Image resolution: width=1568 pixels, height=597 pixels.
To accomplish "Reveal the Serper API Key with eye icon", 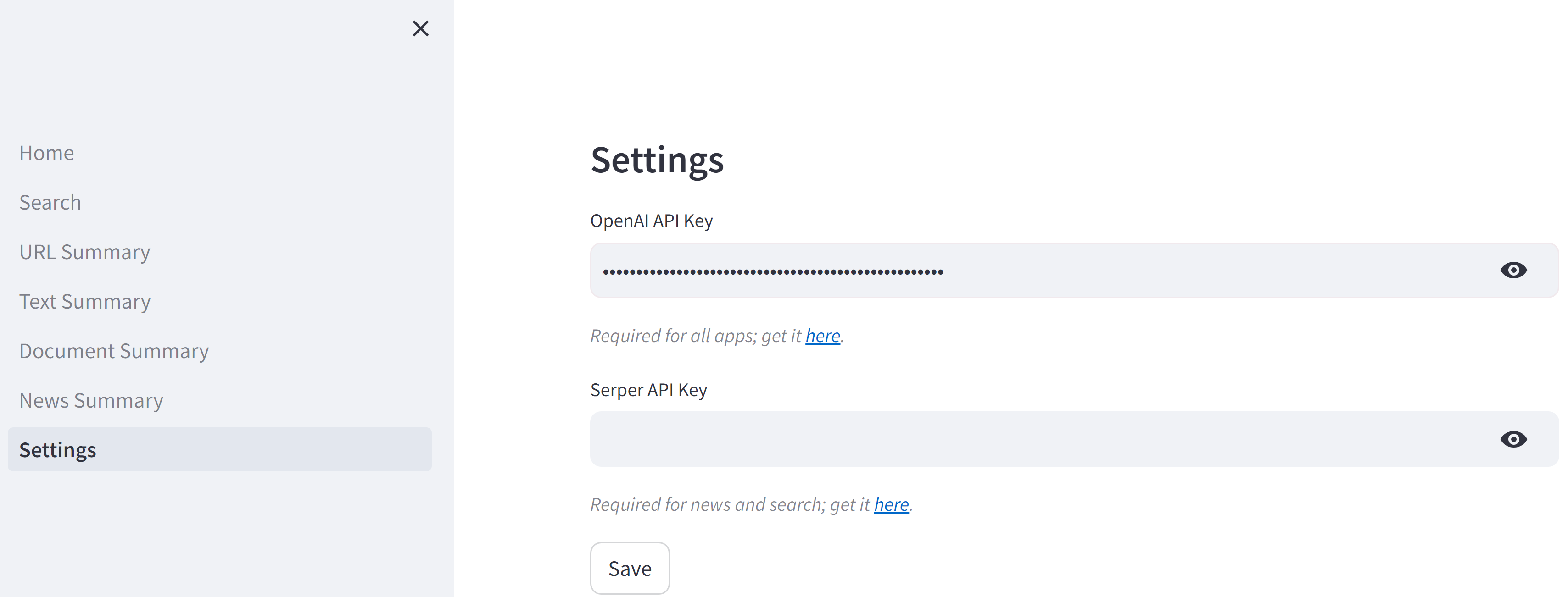I will [x=1513, y=440].
